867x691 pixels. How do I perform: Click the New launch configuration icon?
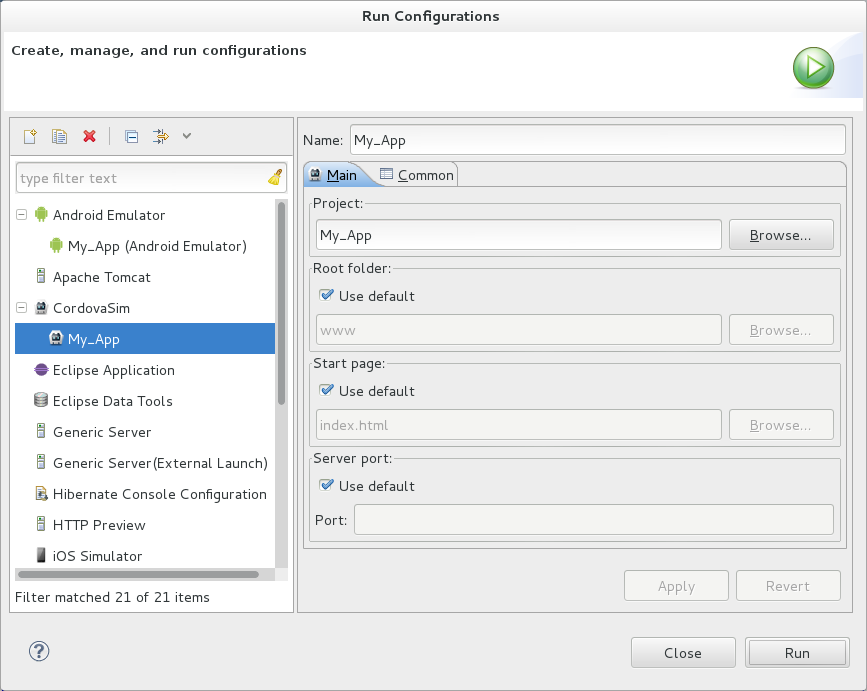30,136
